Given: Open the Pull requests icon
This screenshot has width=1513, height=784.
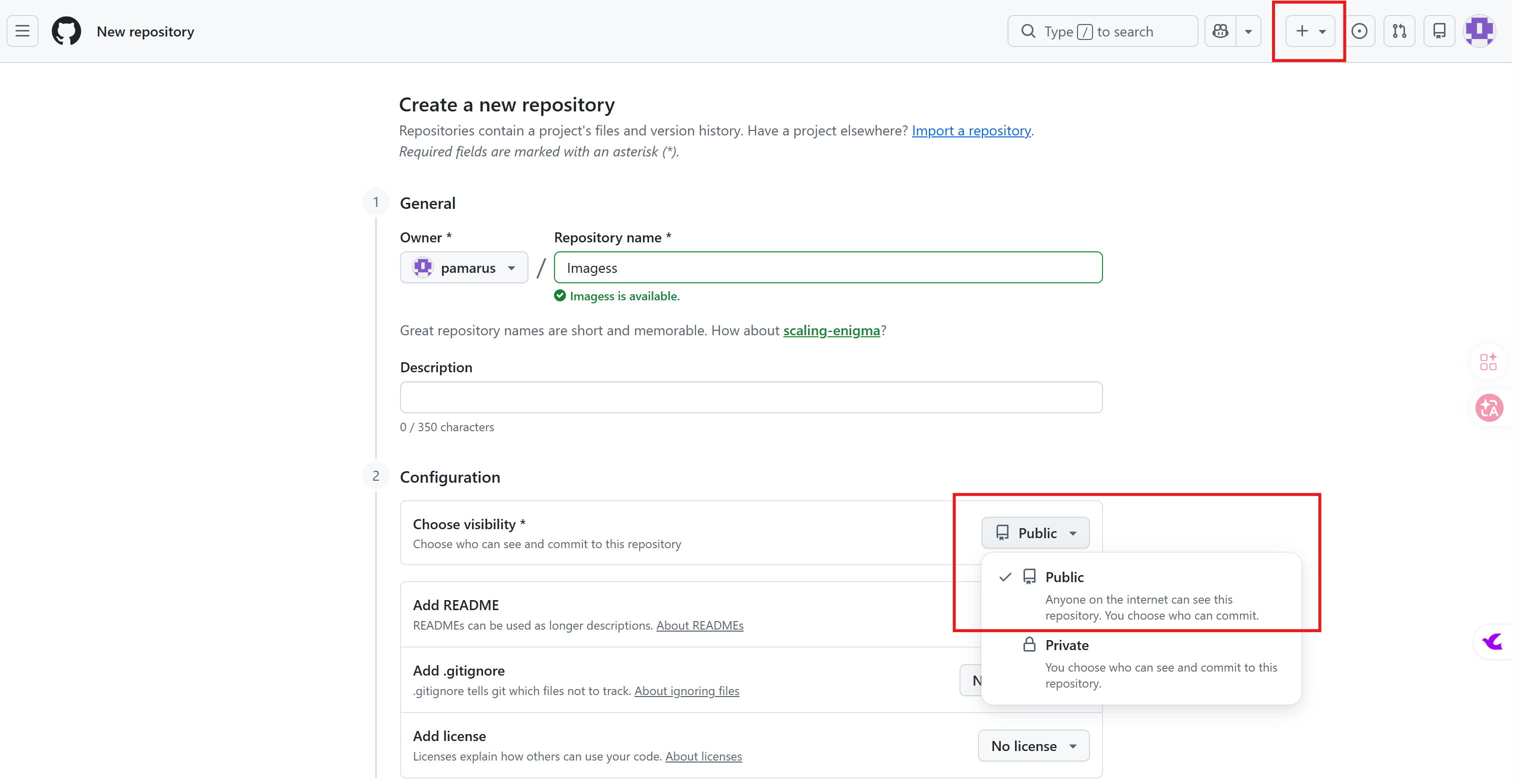Looking at the screenshot, I should point(1399,31).
